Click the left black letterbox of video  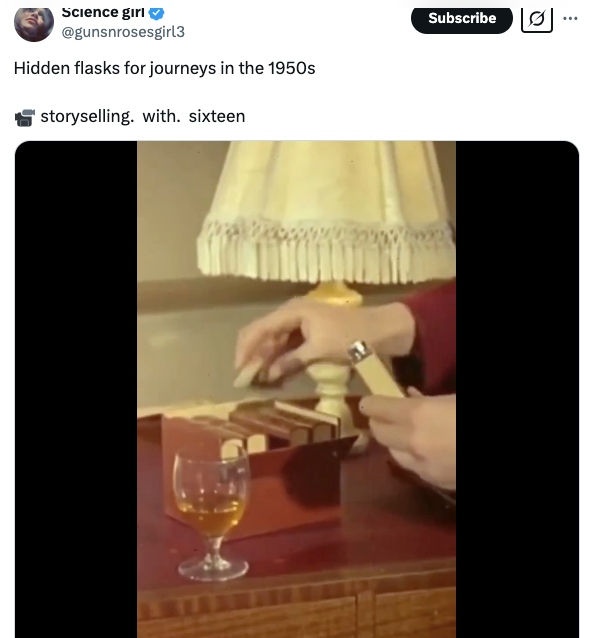(x=76, y=389)
